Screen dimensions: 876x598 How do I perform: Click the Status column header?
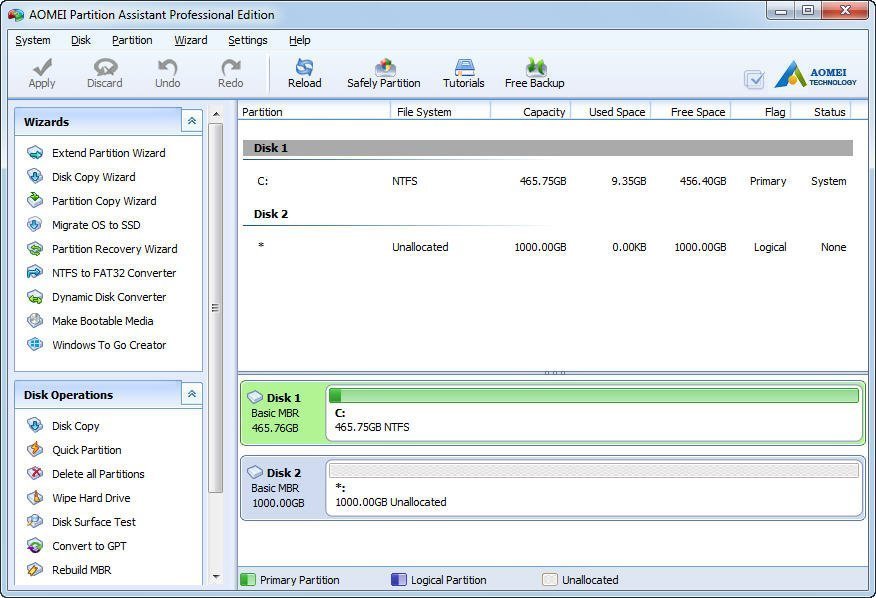click(x=821, y=112)
